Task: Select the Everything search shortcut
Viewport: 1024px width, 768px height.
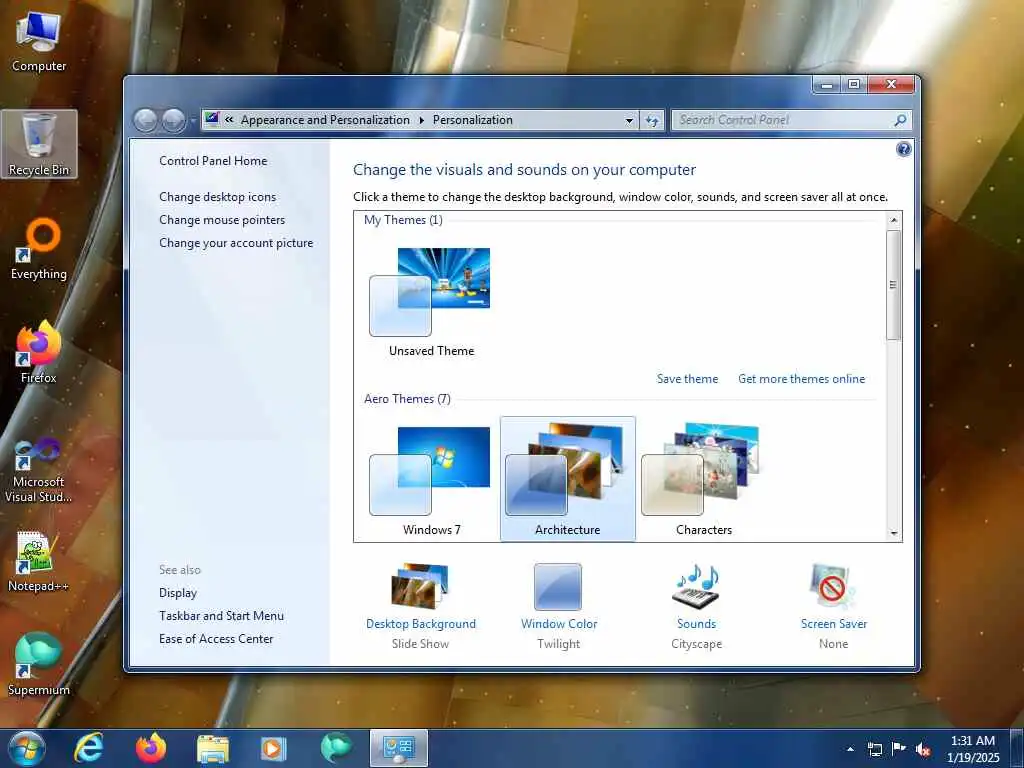Action: pyautogui.click(x=39, y=249)
